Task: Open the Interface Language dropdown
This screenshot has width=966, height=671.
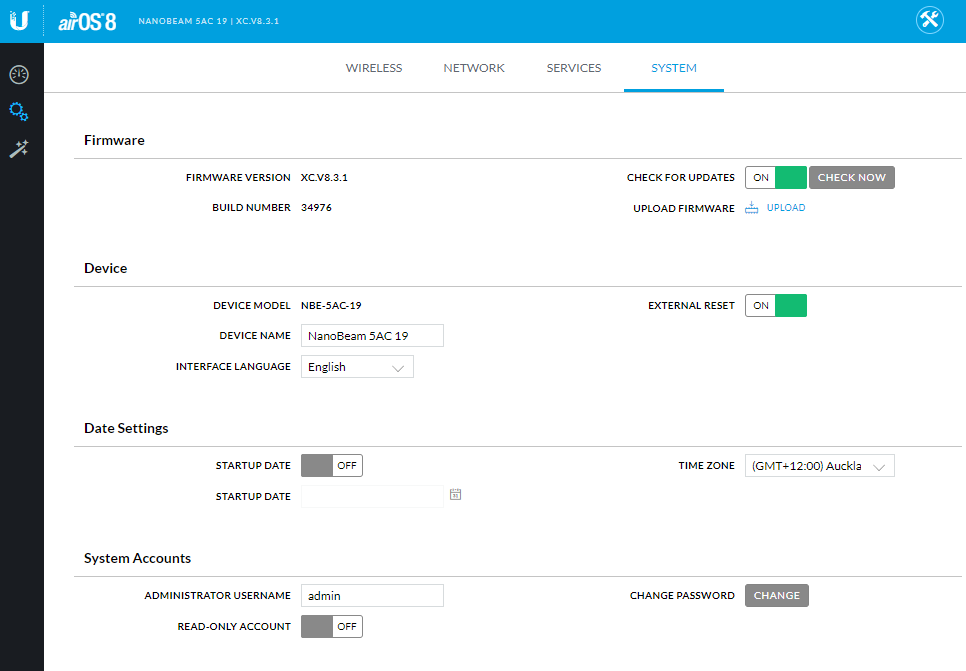Action: tap(357, 366)
